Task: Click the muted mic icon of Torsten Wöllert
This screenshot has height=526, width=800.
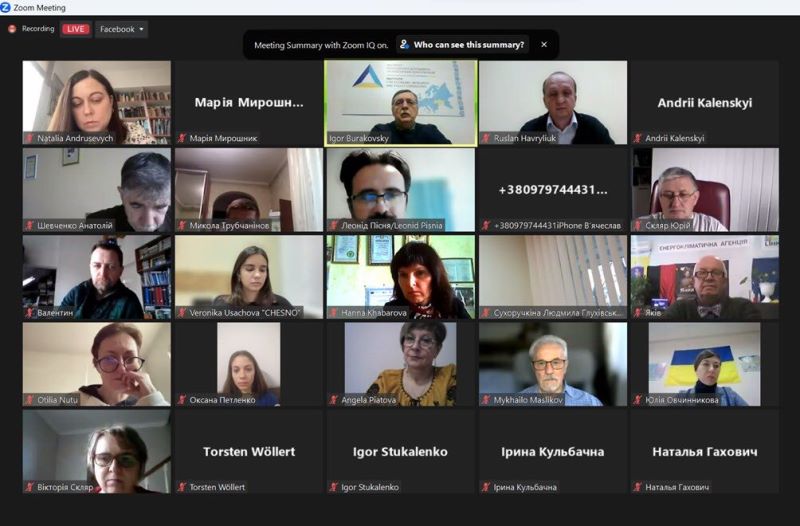Action: tap(182, 487)
